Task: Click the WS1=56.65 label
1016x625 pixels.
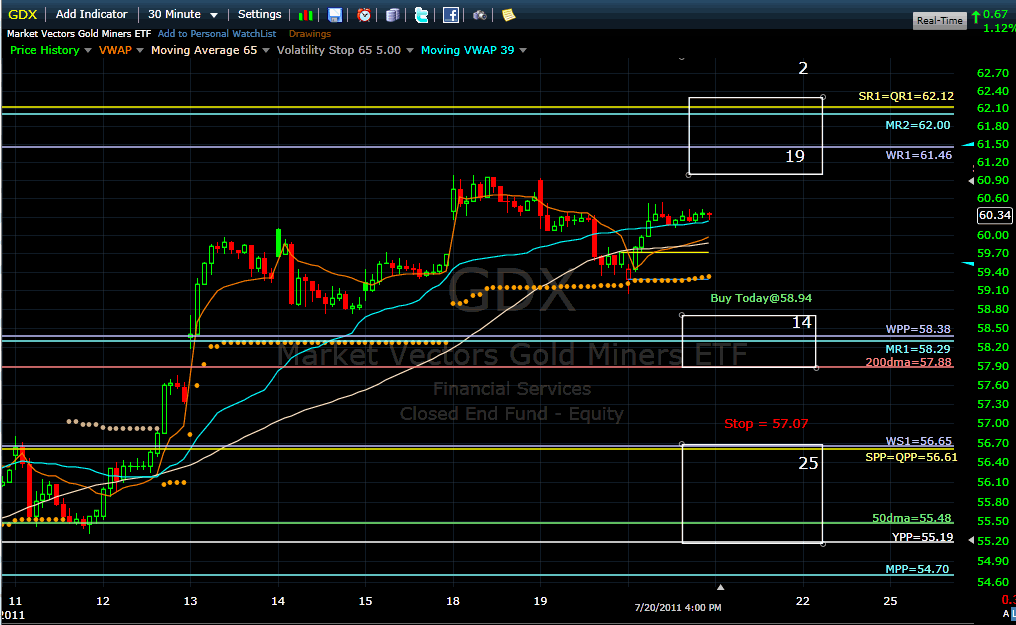Action: coord(919,441)
